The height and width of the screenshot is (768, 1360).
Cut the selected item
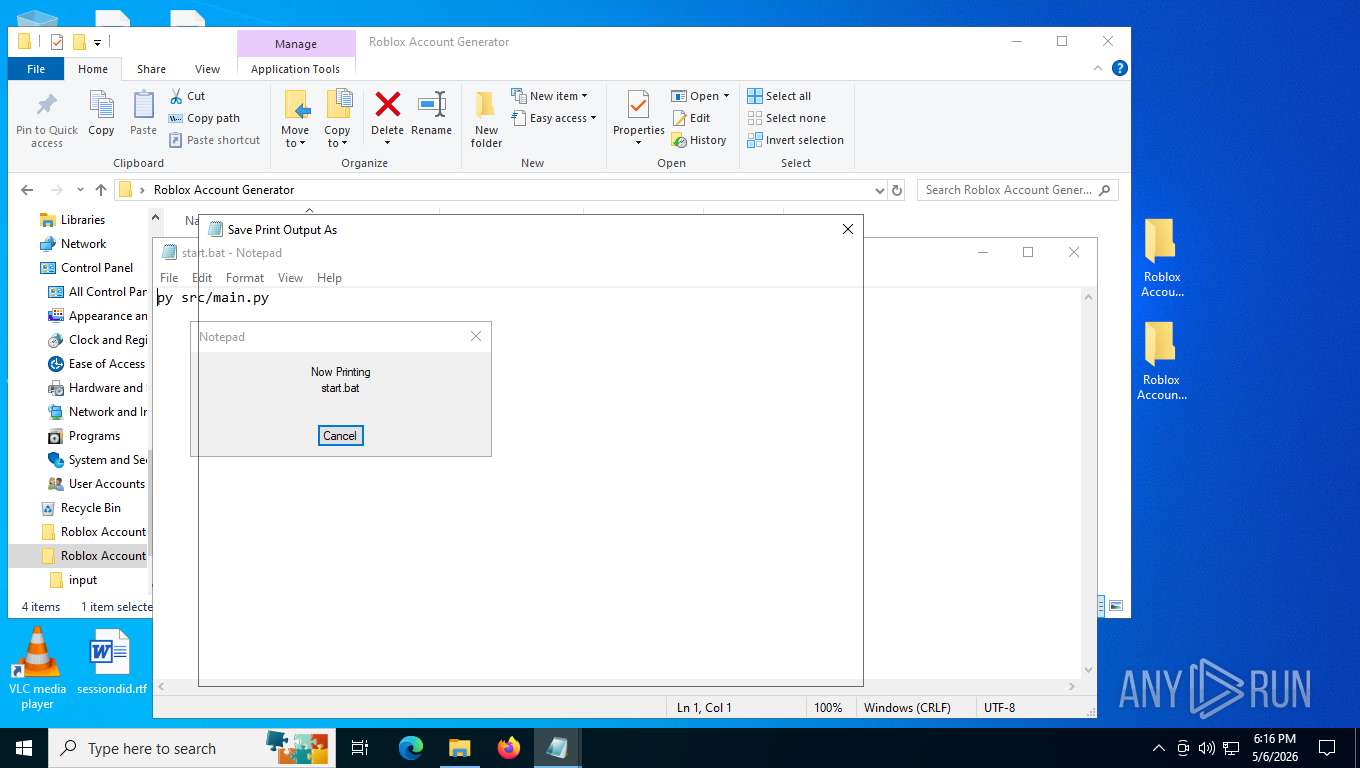(187, 96)
